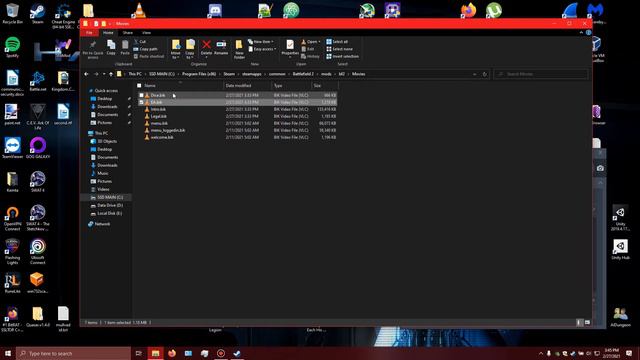Sort by Date modified column header
640x360 pixels.
click(x=247, y=86)
